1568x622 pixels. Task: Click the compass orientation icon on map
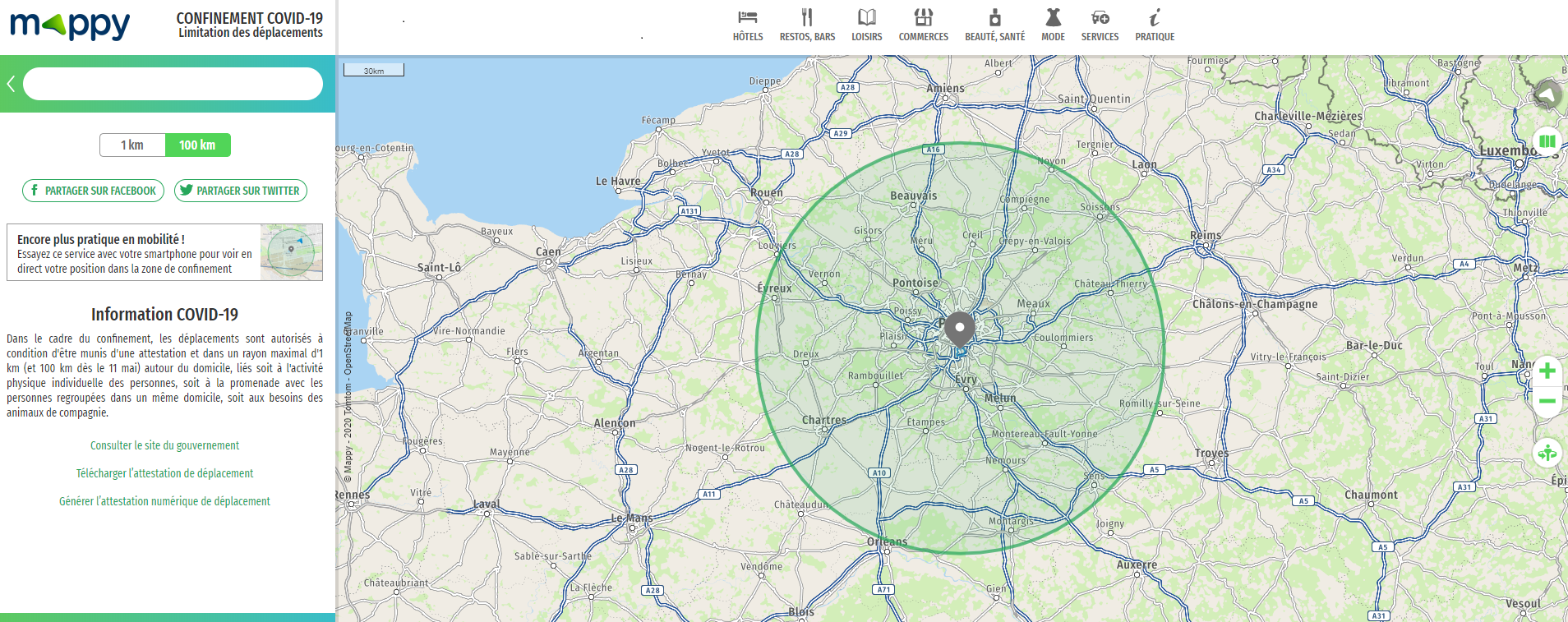coord(1547,94)
